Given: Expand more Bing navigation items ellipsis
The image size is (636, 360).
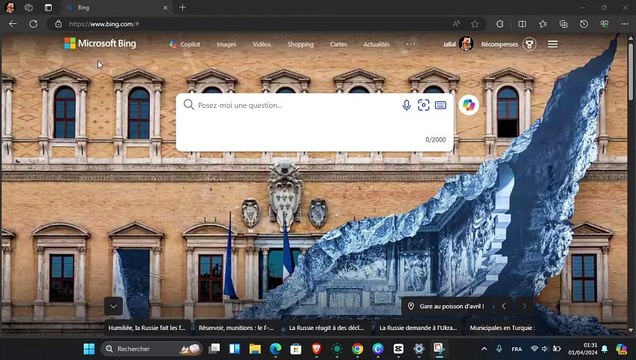Looking at the screenshot, I should click(410, 44).
